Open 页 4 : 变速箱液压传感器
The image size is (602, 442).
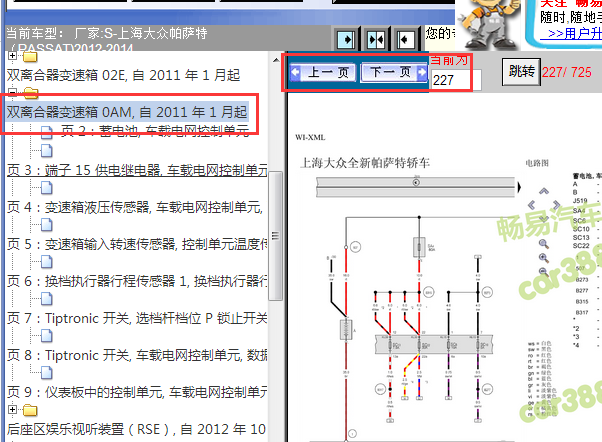click(x=135, y=207)
